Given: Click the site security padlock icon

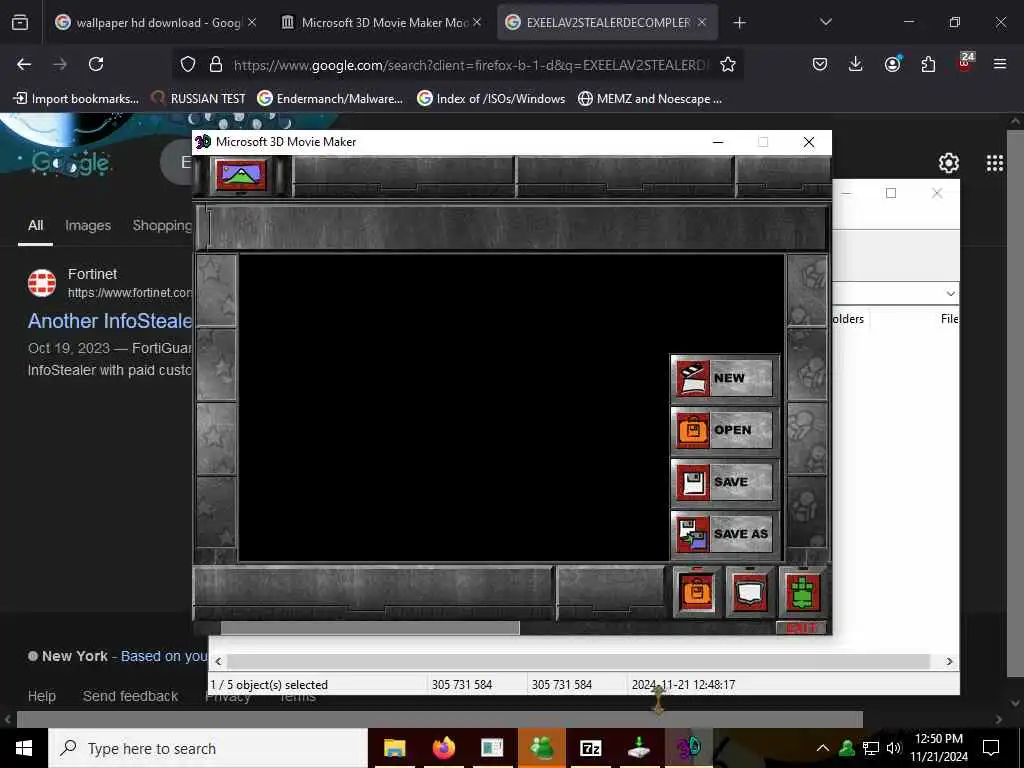Looking at the screenshot, I should coord(216,64).
